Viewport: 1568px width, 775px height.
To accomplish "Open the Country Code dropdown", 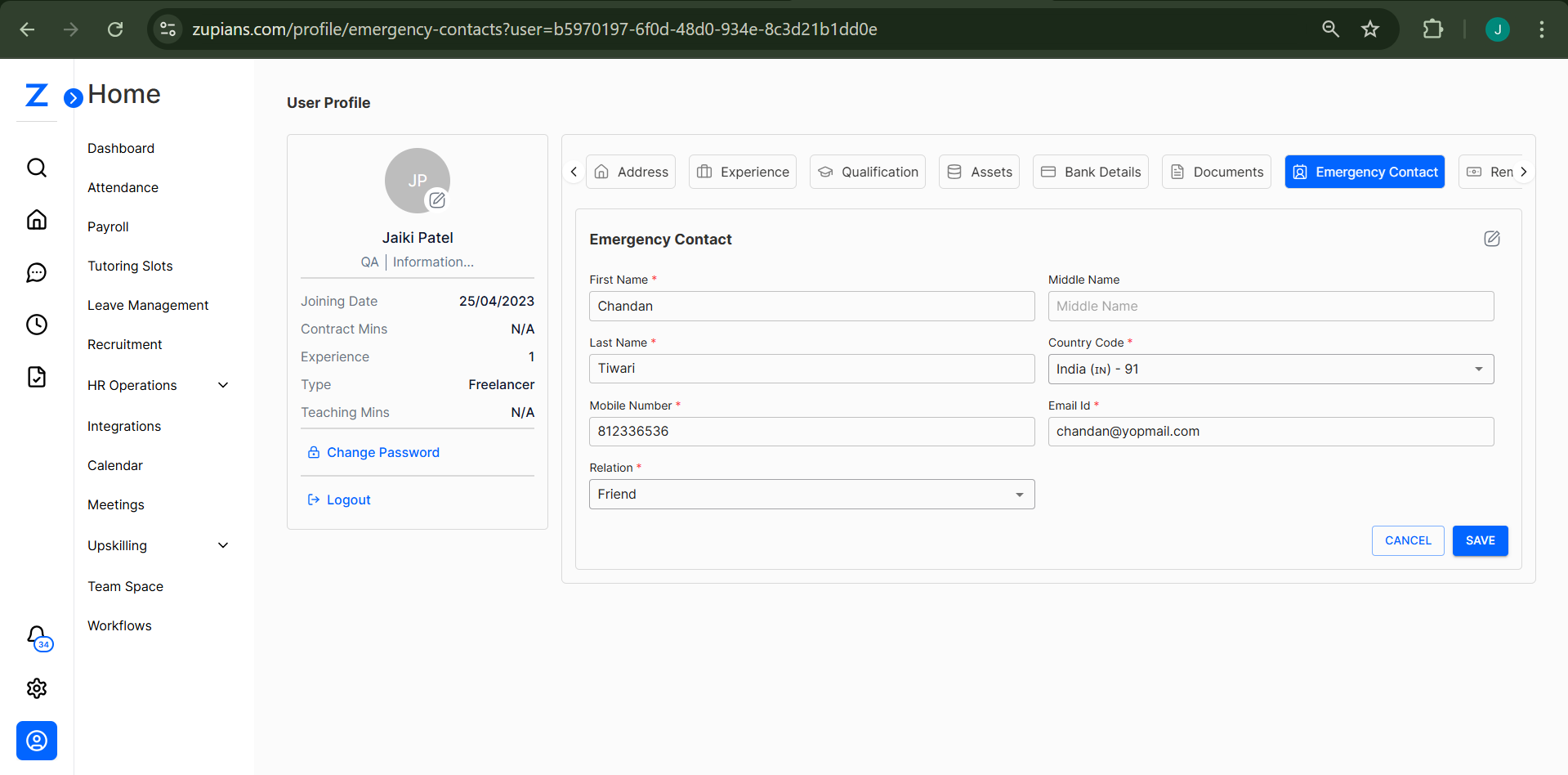I will 1271,370.
